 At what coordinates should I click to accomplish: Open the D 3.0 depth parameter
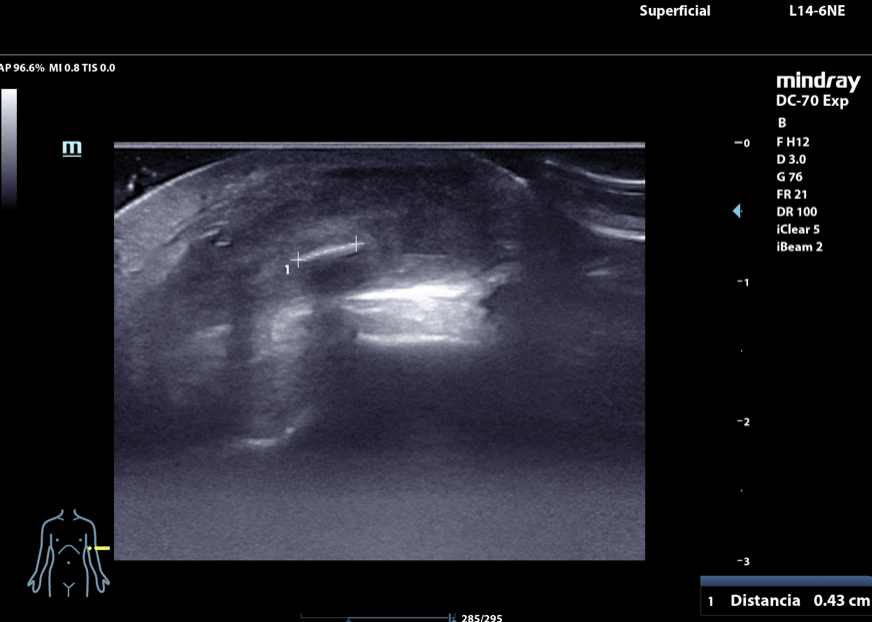pyautogui.click(x=791, y=159)
